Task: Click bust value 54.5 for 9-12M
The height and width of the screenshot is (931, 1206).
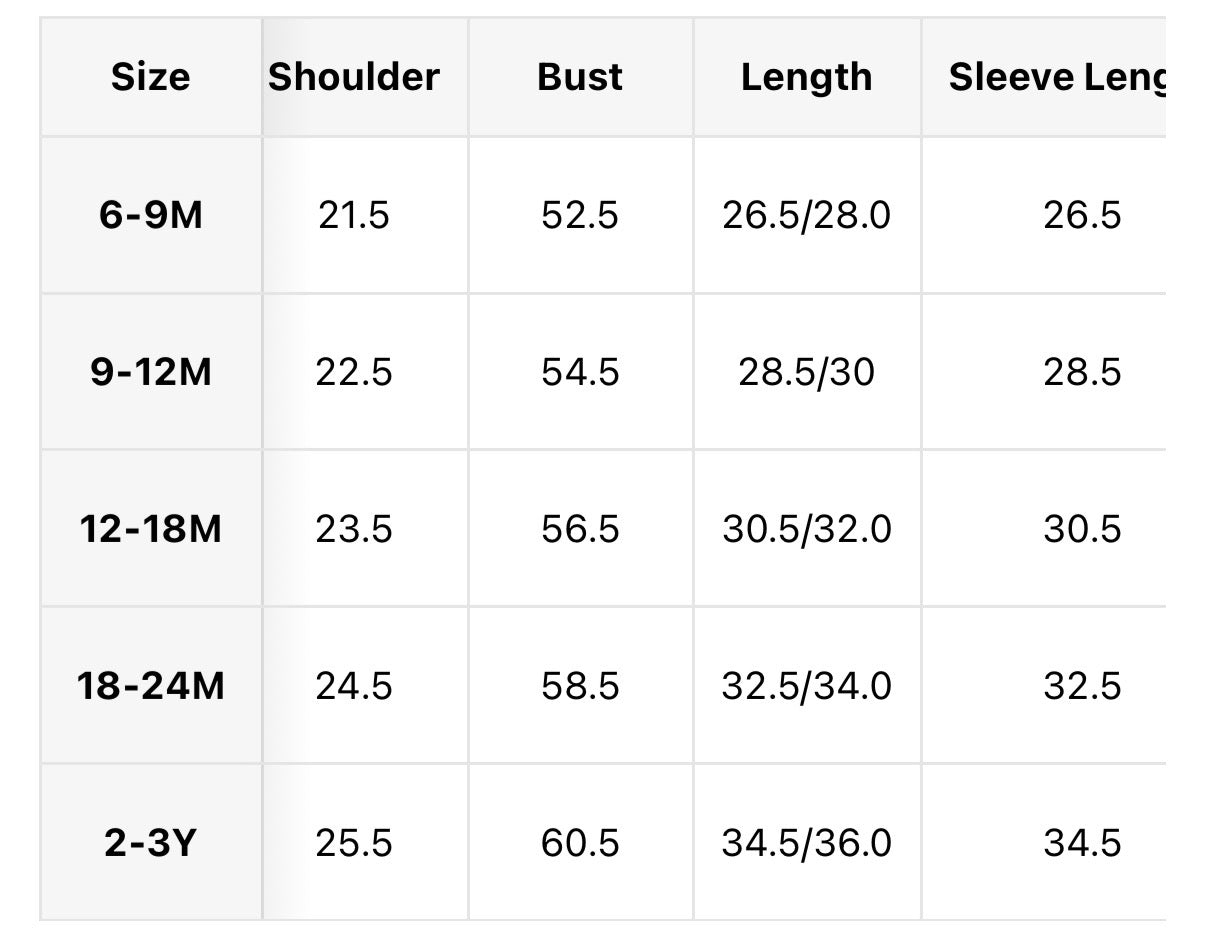Action: [x=580, y=372]
